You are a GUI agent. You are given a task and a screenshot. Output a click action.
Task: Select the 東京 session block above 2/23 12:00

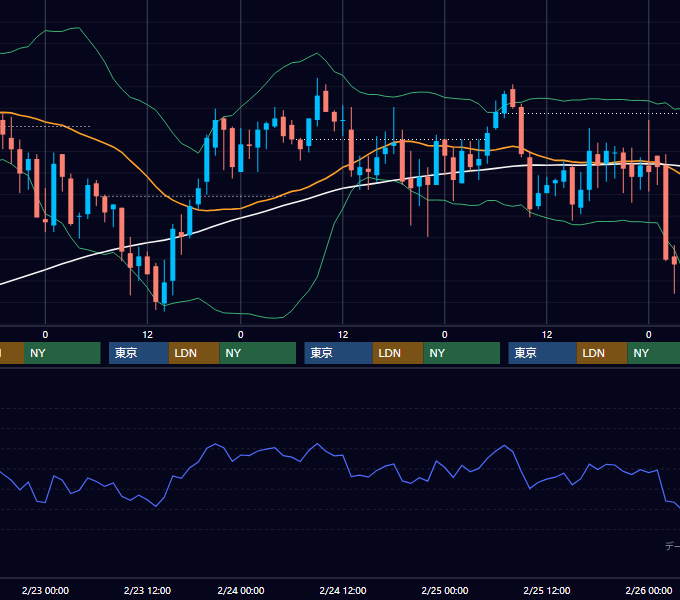[139, 353]
